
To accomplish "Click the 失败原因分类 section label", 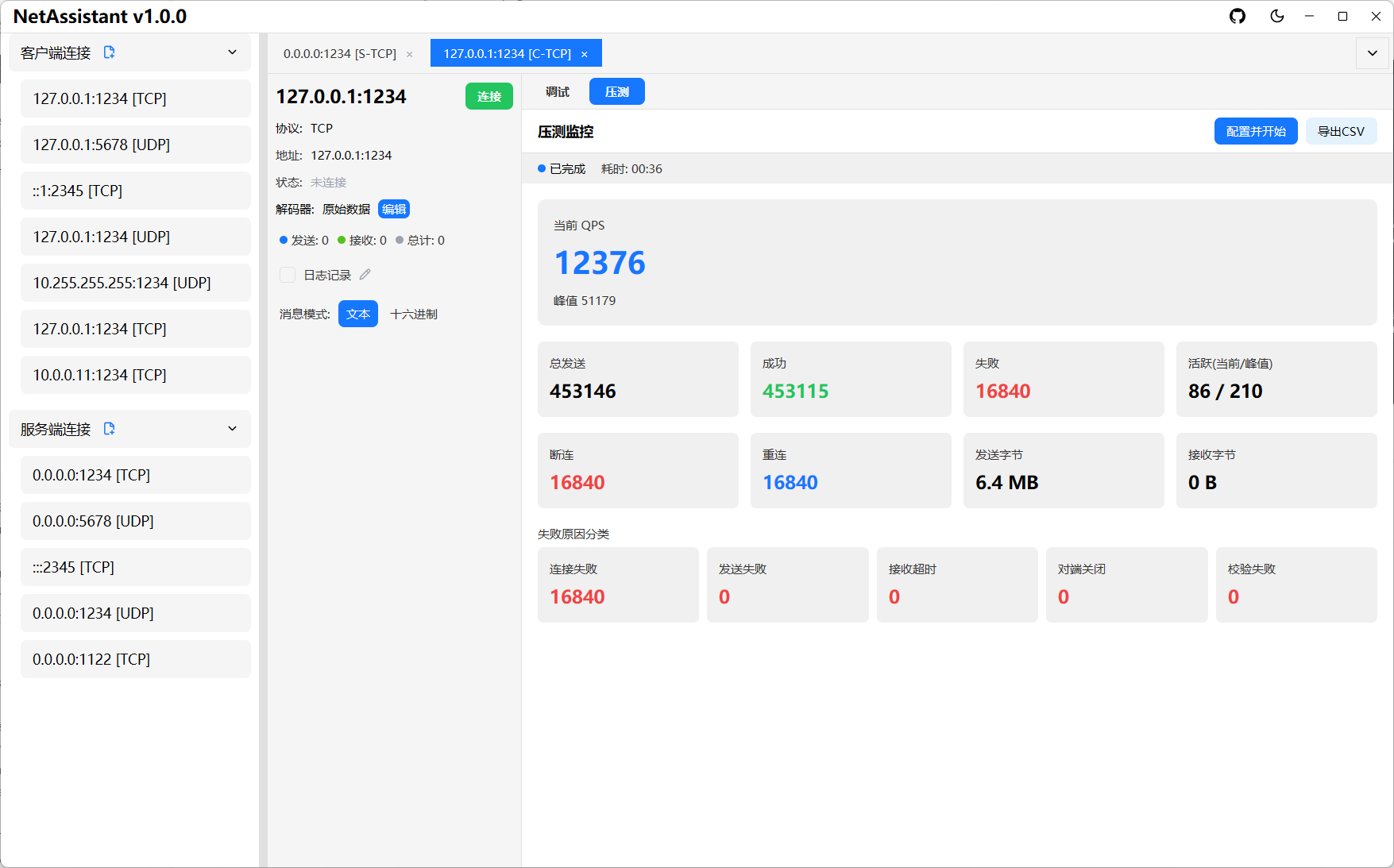I will 573,534.
